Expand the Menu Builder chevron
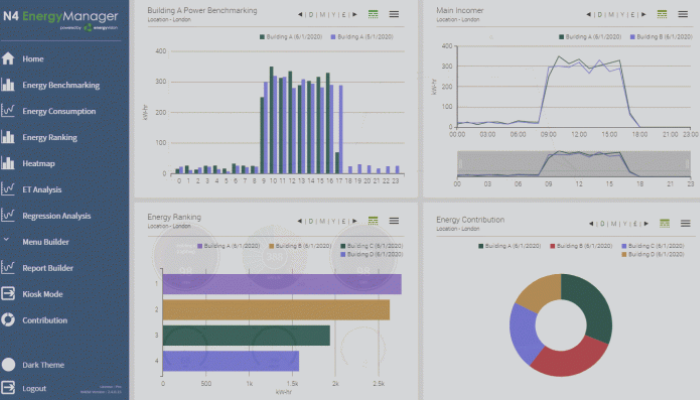 click(6, 240)
